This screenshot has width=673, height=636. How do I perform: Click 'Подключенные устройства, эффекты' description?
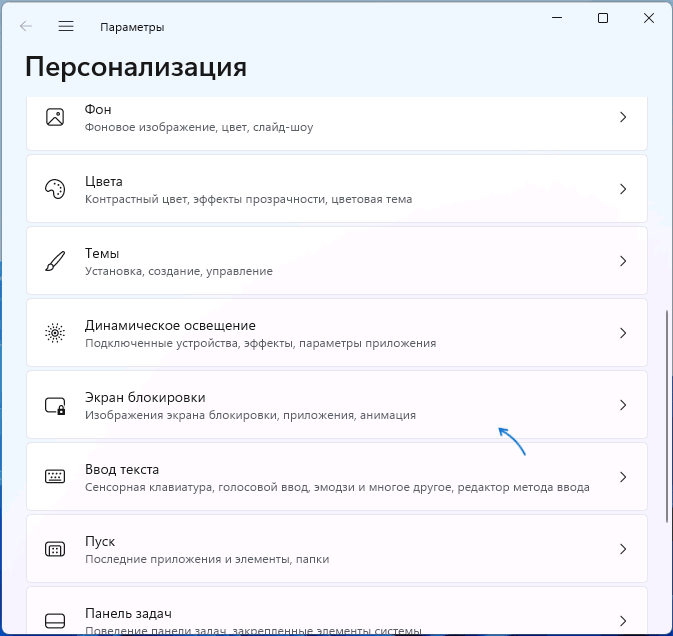261,343
